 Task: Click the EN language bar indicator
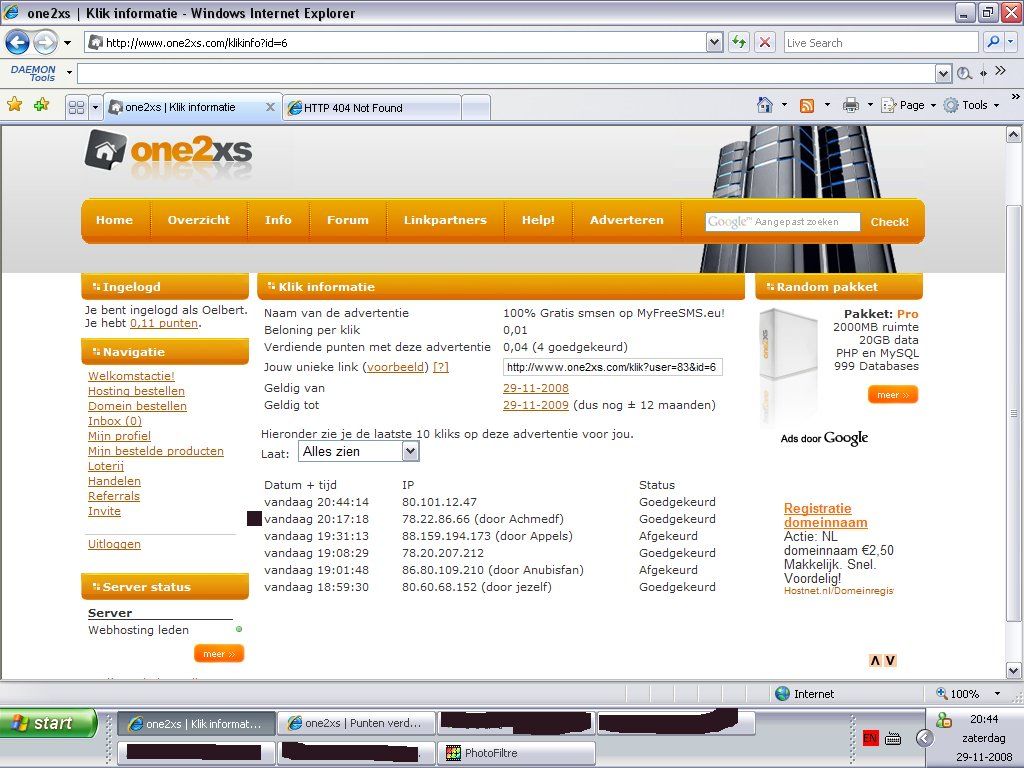(870, 738)
